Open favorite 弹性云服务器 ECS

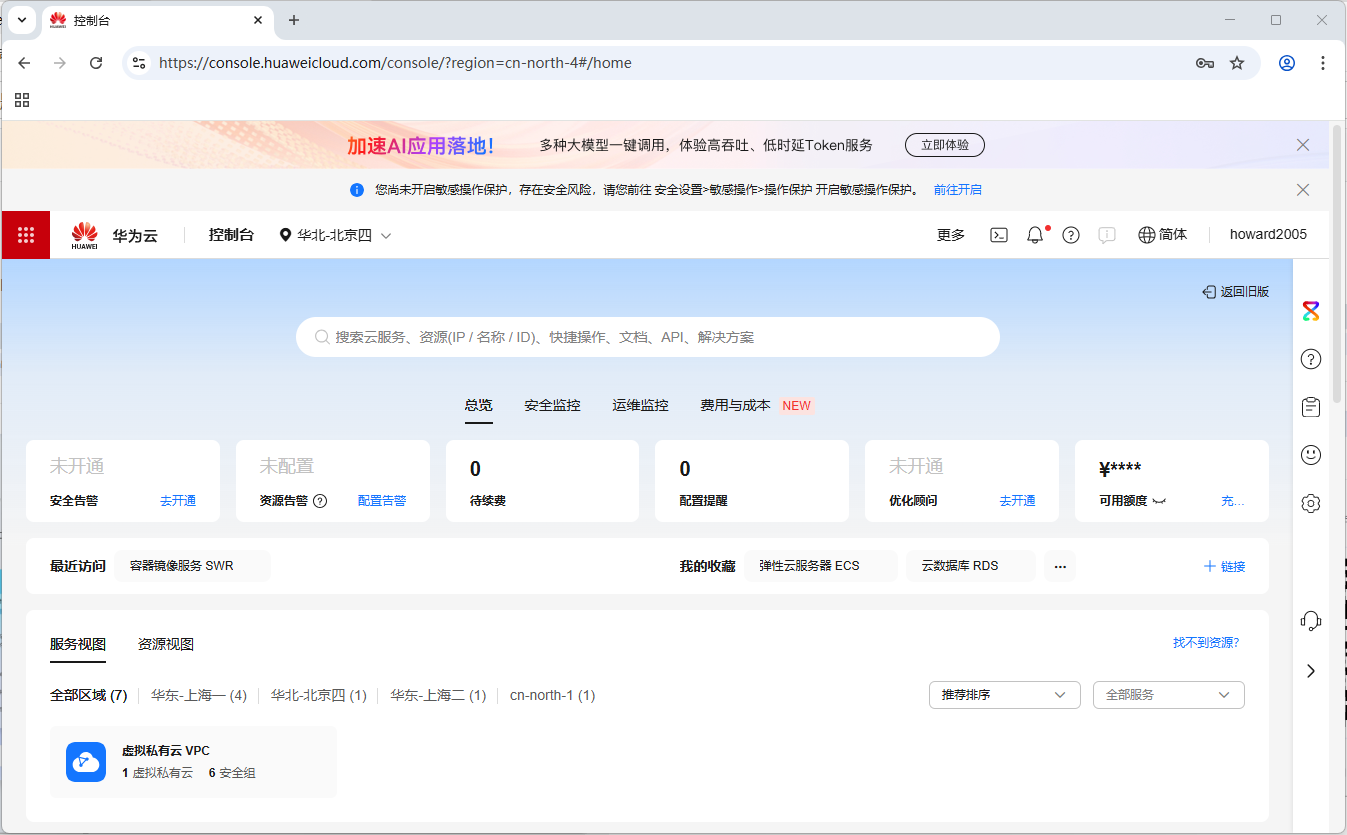(820, 566)
